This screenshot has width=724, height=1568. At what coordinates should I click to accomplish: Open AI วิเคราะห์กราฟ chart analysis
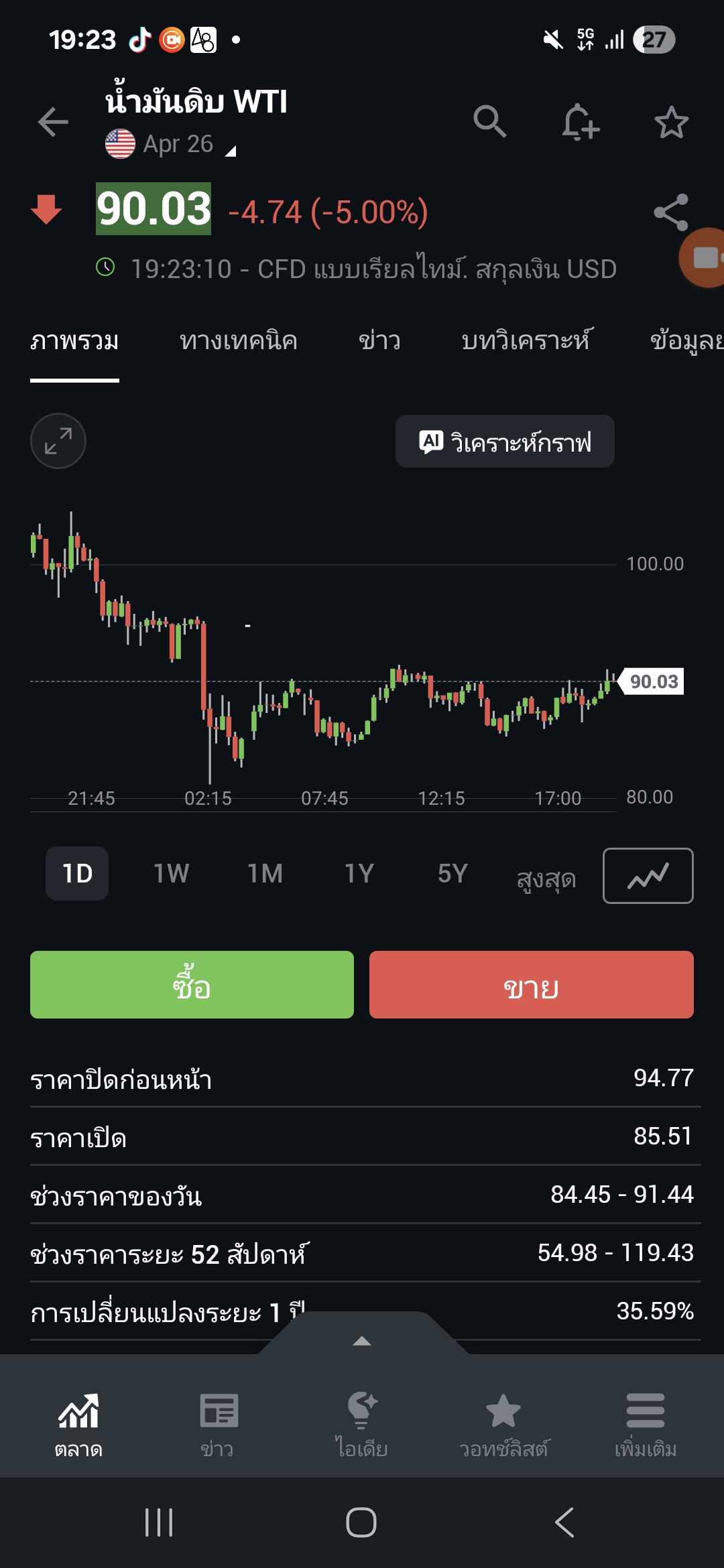pos(505,442)
